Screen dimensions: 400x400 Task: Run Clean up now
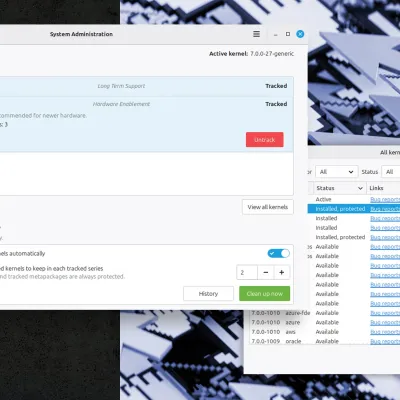(x=264, y=294)
